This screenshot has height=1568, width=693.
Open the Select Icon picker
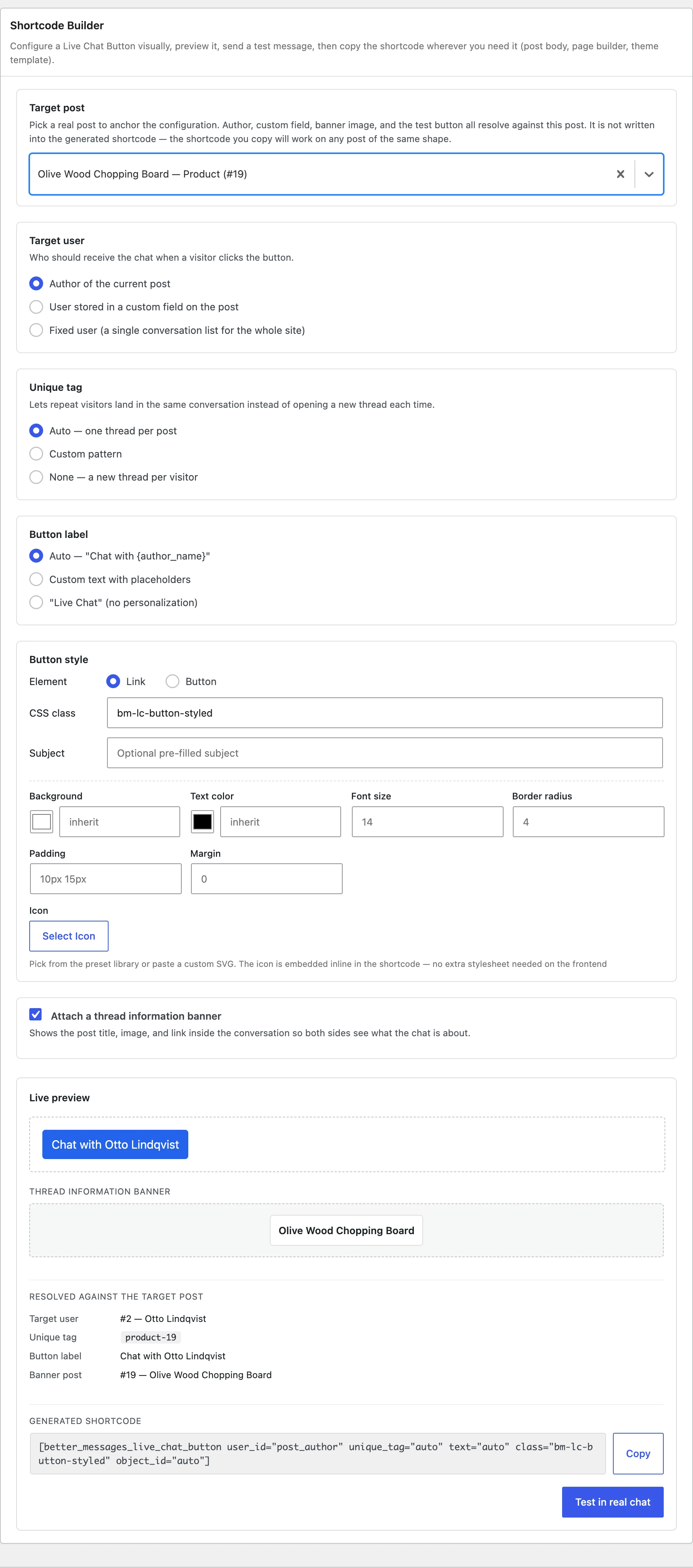click(x=69, y=936)
